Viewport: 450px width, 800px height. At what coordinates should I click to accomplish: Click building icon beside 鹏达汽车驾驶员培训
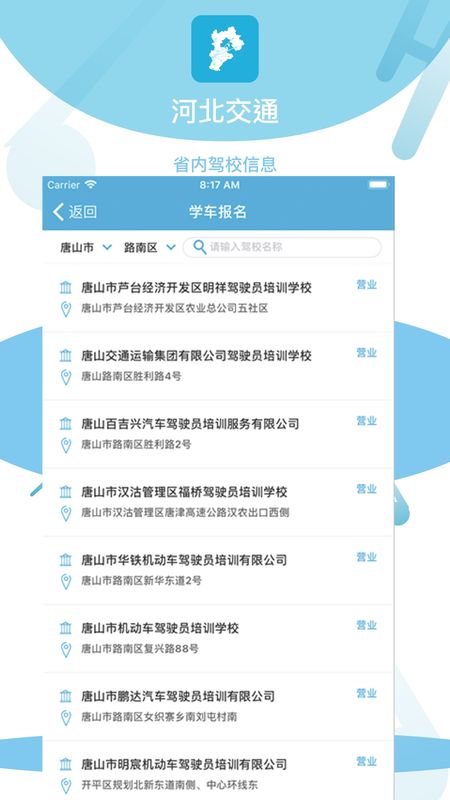66,696
